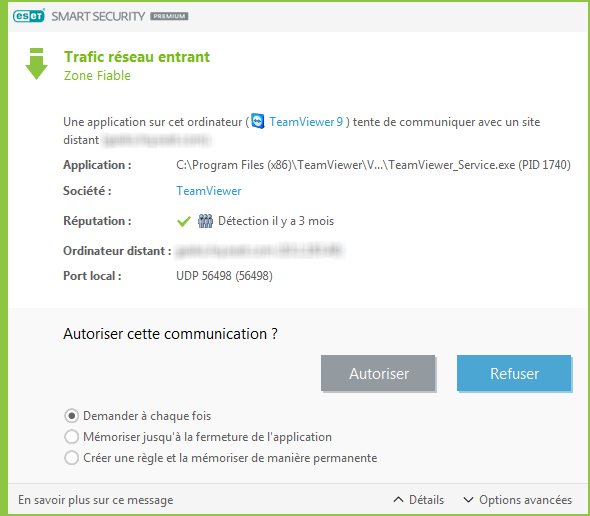Screen dimensions: 590x516
Task: Expand Options avancées section
Action: (x=518, y=499)
